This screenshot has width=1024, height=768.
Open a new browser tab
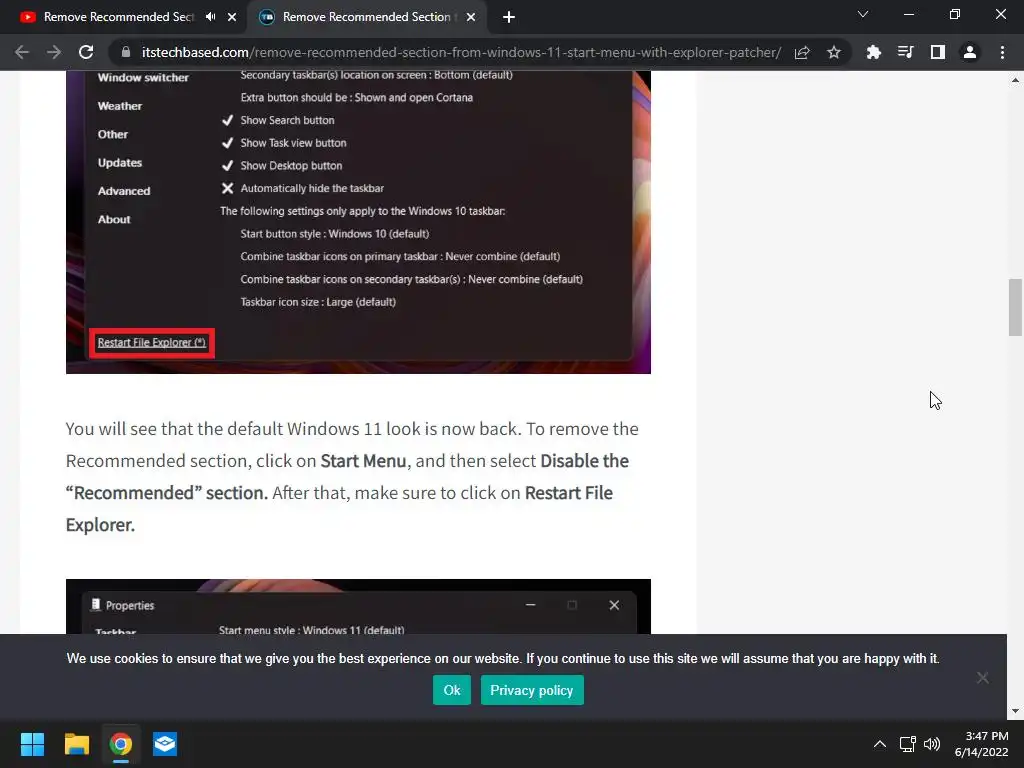pyautogui.click(x=509, y=17)
